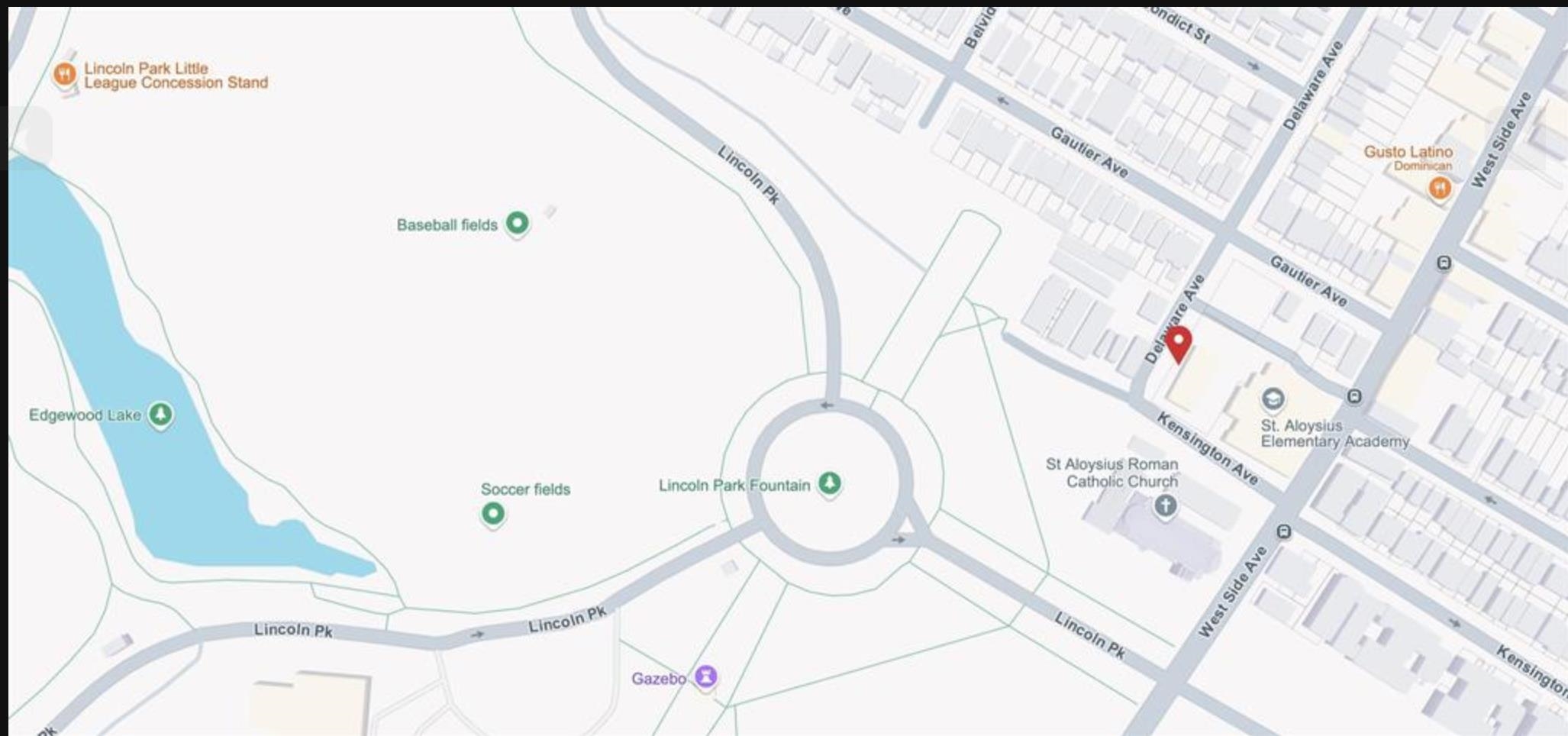This screenshot has width=1568, height=736.
Task: Click the Edgewood Lake park marker
Action: tap(160, 415)
